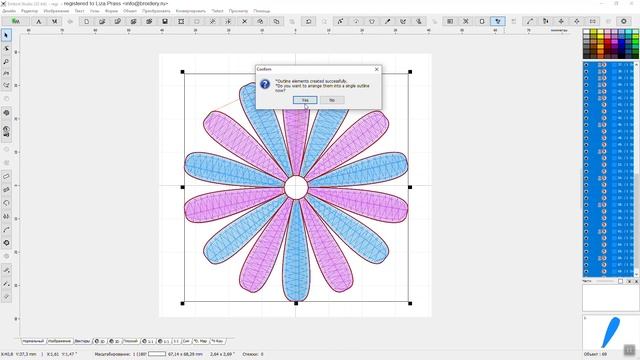Image resolution: width=640 pixels, height=360 pixels.
Task: Open the Преобразовать menu
Action: 156,11
